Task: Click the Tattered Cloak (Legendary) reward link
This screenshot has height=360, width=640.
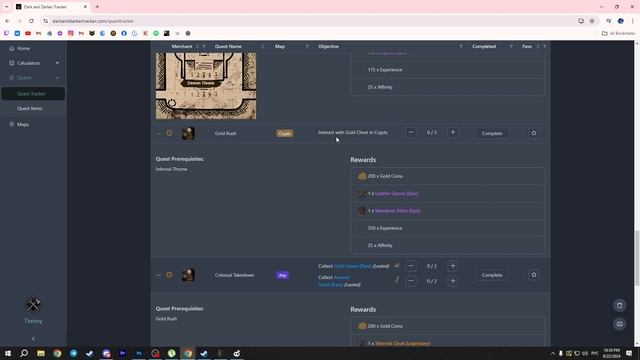Action: coord(402,343)
